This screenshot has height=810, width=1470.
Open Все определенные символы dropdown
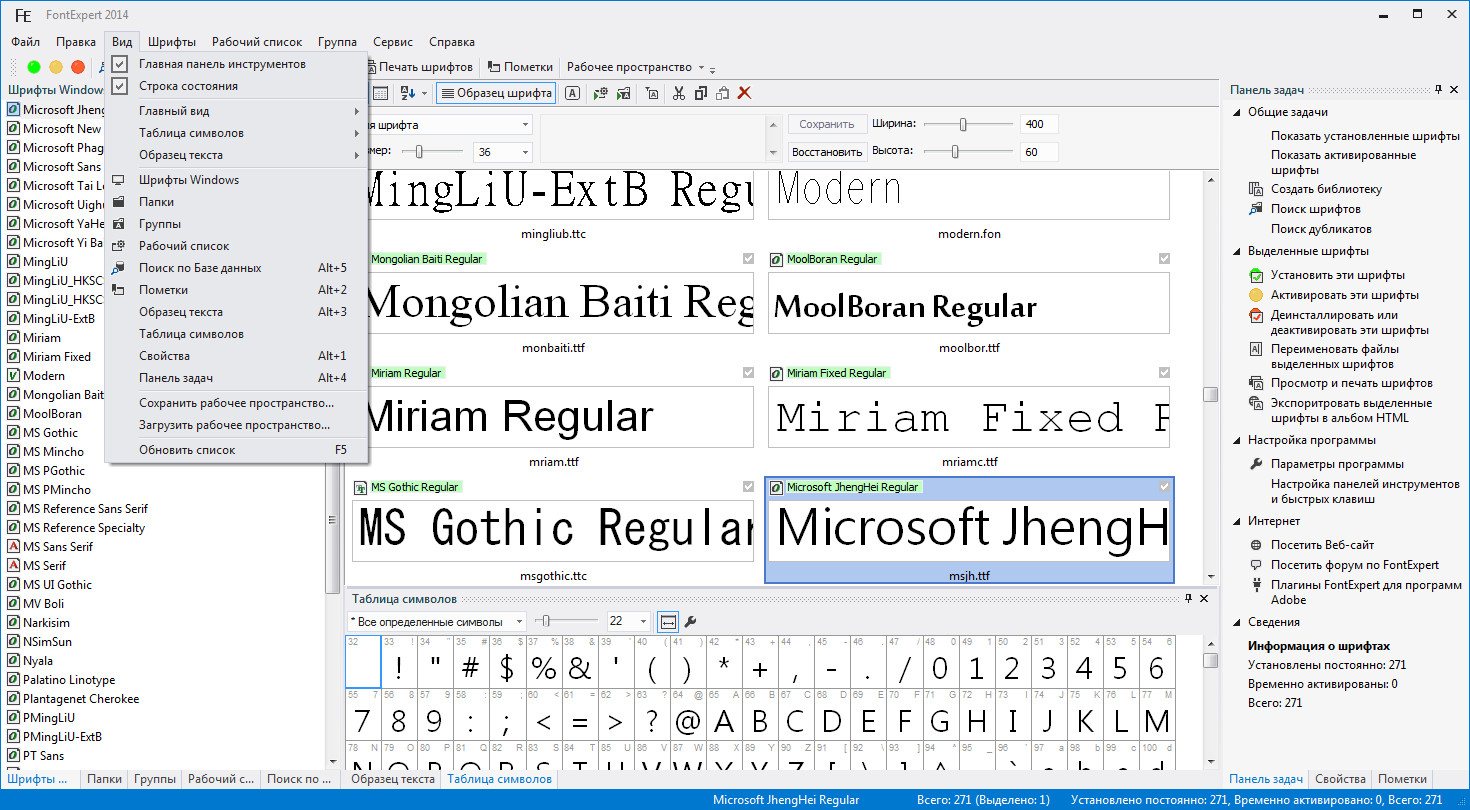(519, 621)
